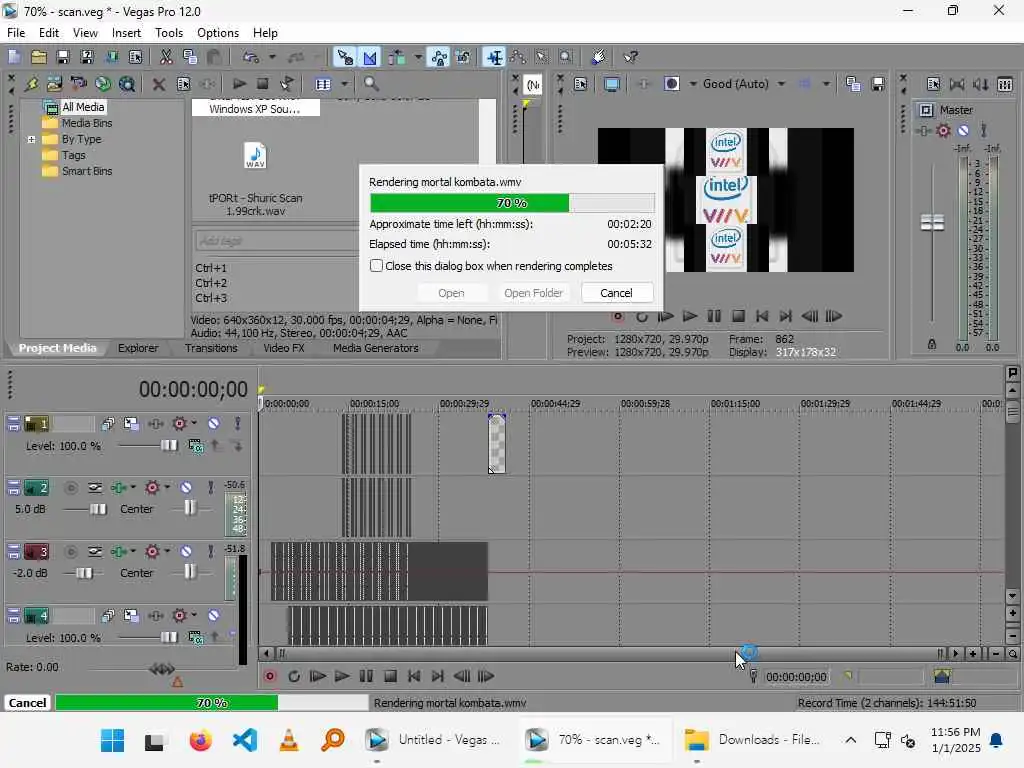Viewport: 1024px width, 768px height.
Task: Click the Start Preview play icon in Project Media
Action: click(239, 84)
